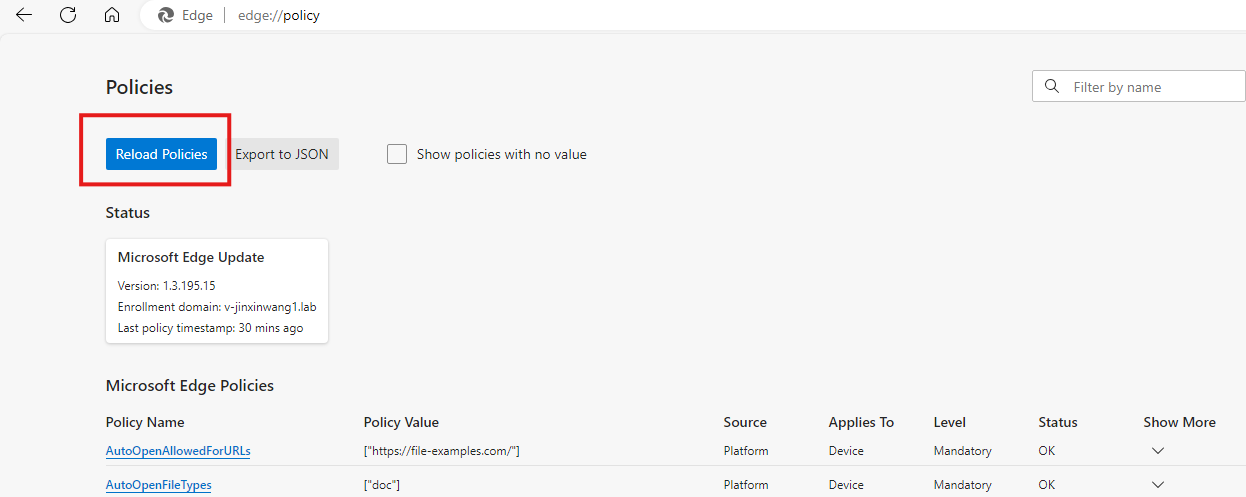Open the browser home page icon
The height and width of the screenshot is (497, 1246).
coord(112,15)
